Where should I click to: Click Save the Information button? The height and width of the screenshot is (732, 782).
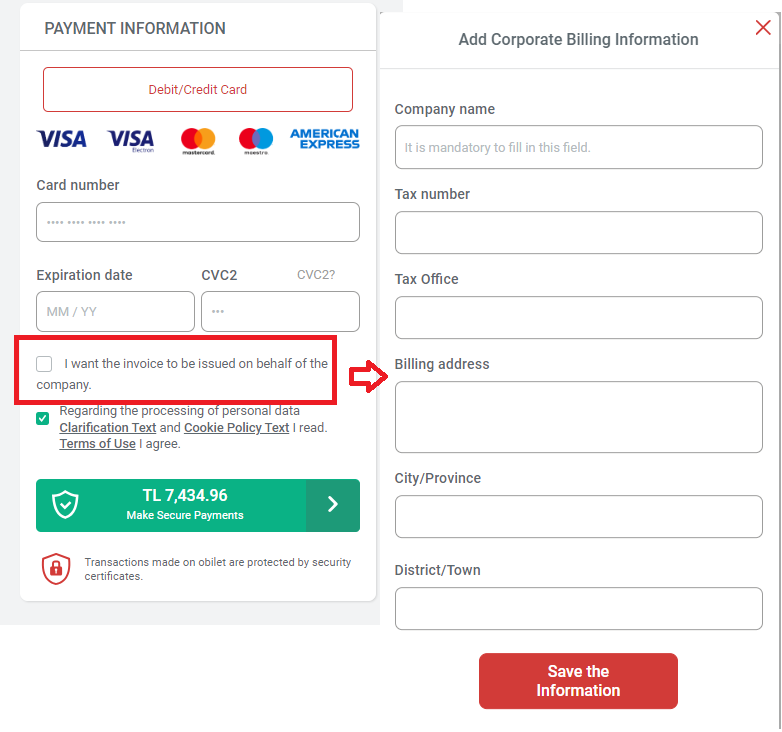pyautogui.click(x=578, y=681)
